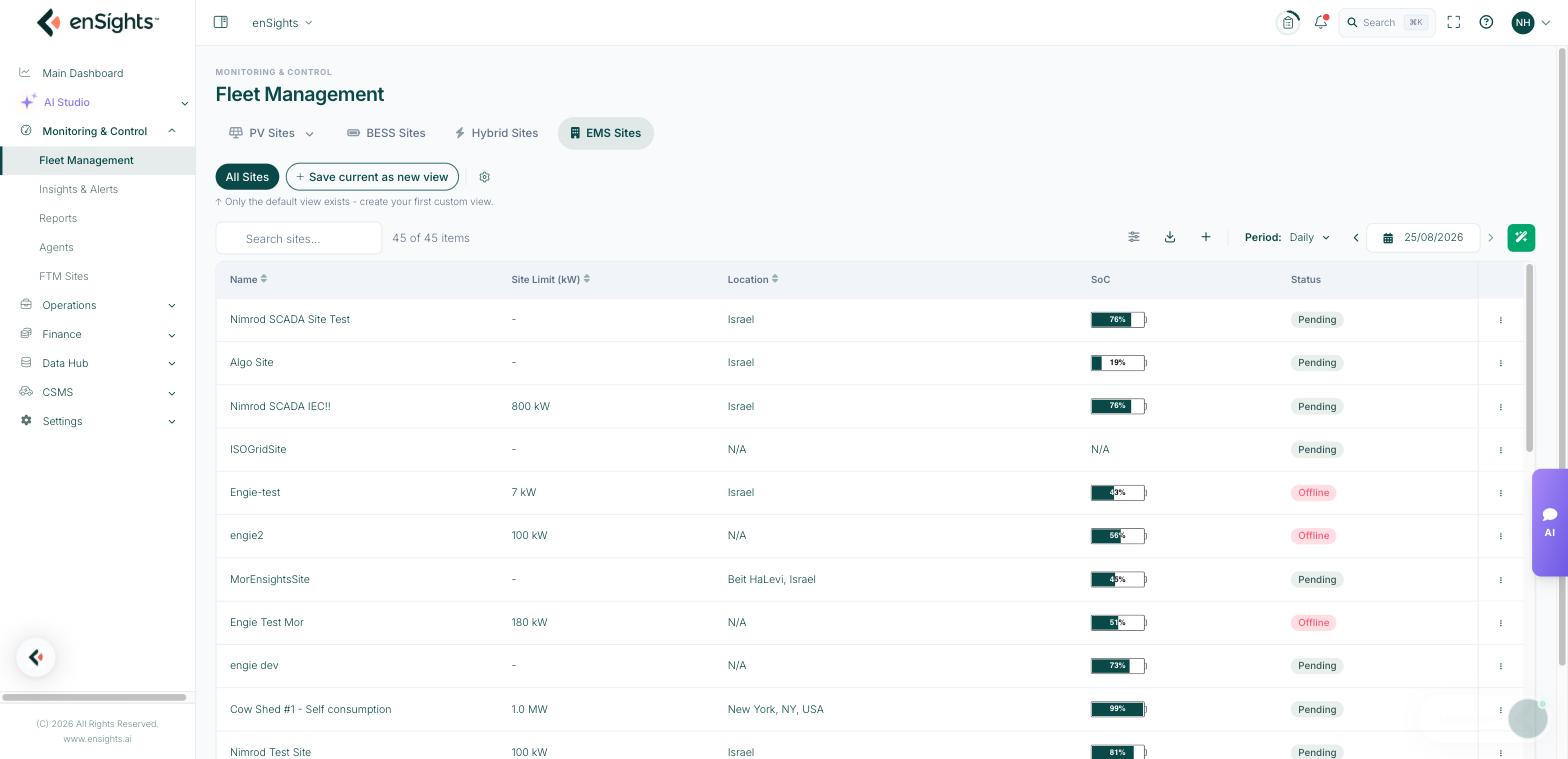
Task: Click the floating enSights logo button
Action: [36, 657]
